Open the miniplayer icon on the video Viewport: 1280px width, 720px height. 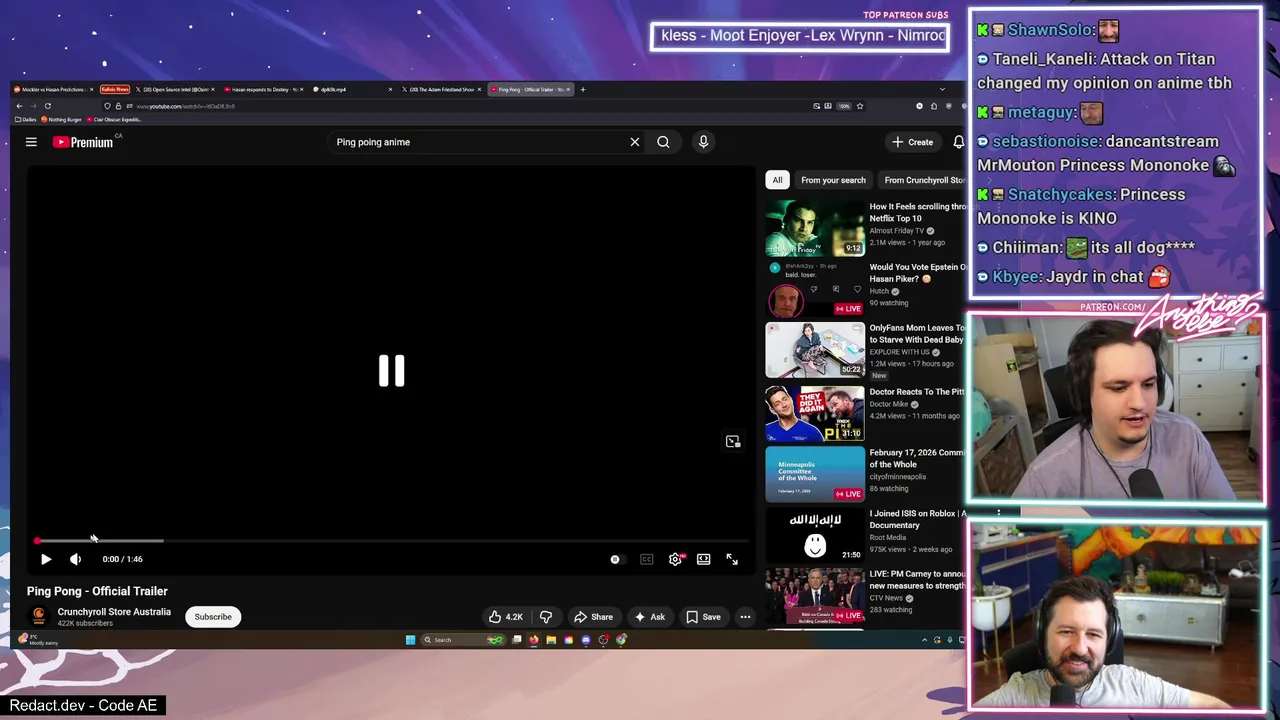click(733, 441)
